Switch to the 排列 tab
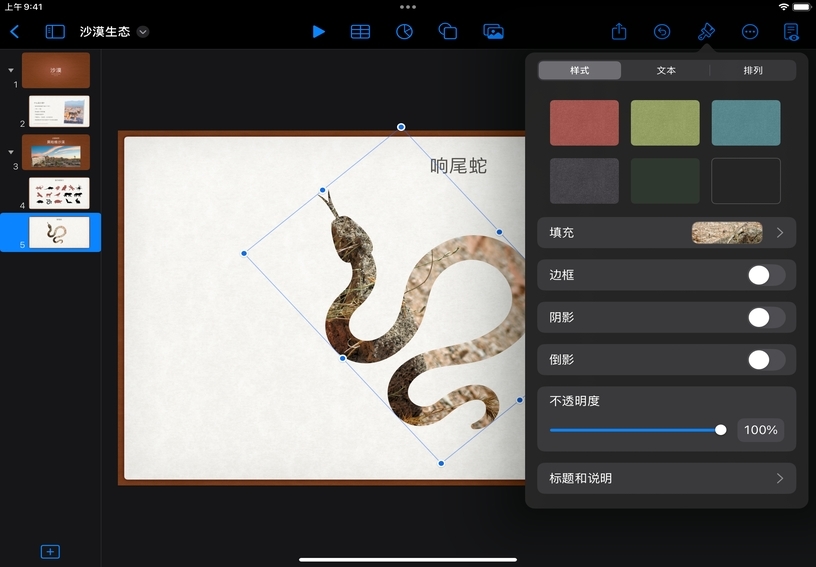816x567 pixels. [753, 71]
